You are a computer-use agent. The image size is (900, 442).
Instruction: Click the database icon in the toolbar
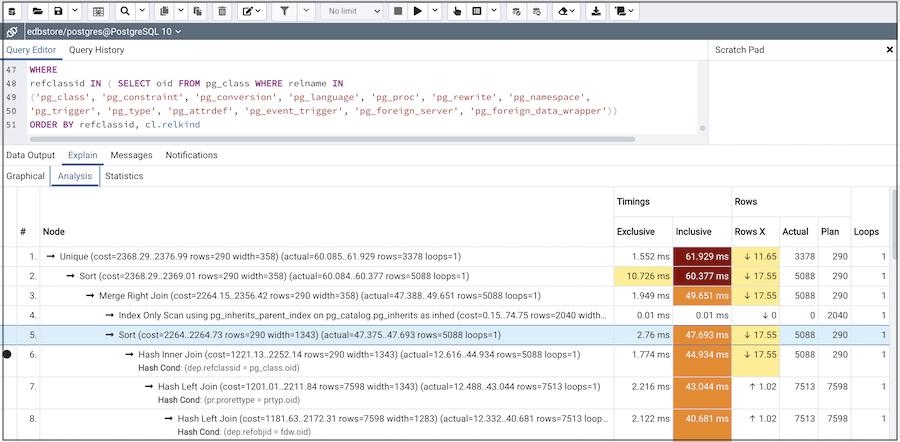click(11, 11)
